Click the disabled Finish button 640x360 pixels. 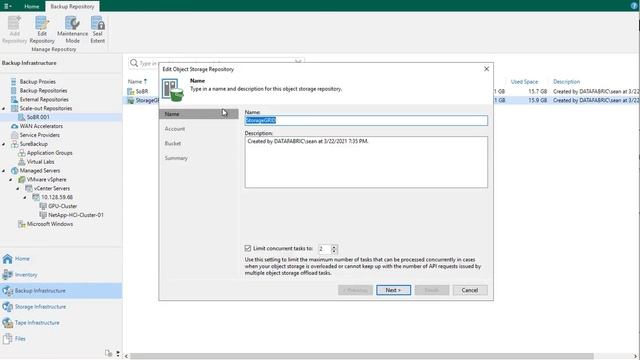[x=432, y=290]
